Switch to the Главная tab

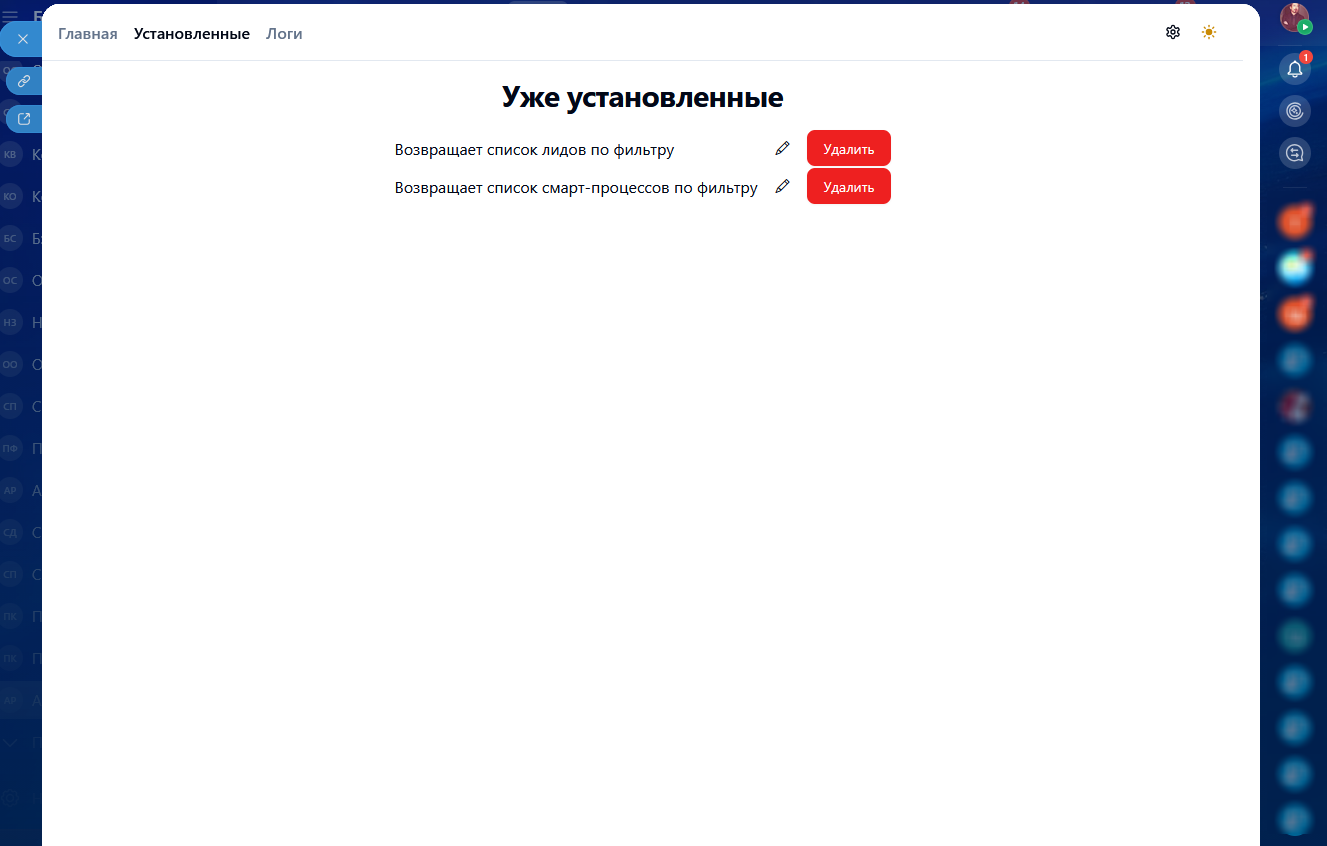(88, 34)
